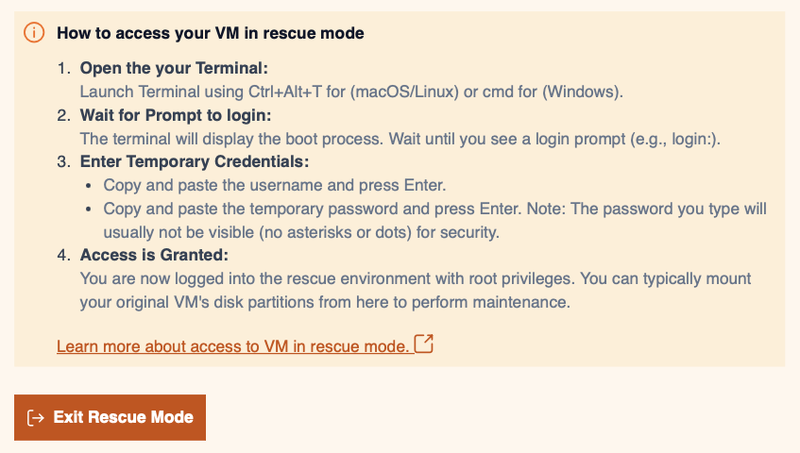Click the root privileges description sentence

click(415, 278)
